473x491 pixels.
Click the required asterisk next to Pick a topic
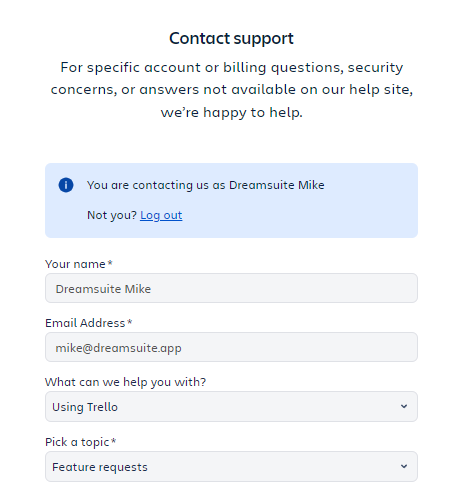coord(114,441)
